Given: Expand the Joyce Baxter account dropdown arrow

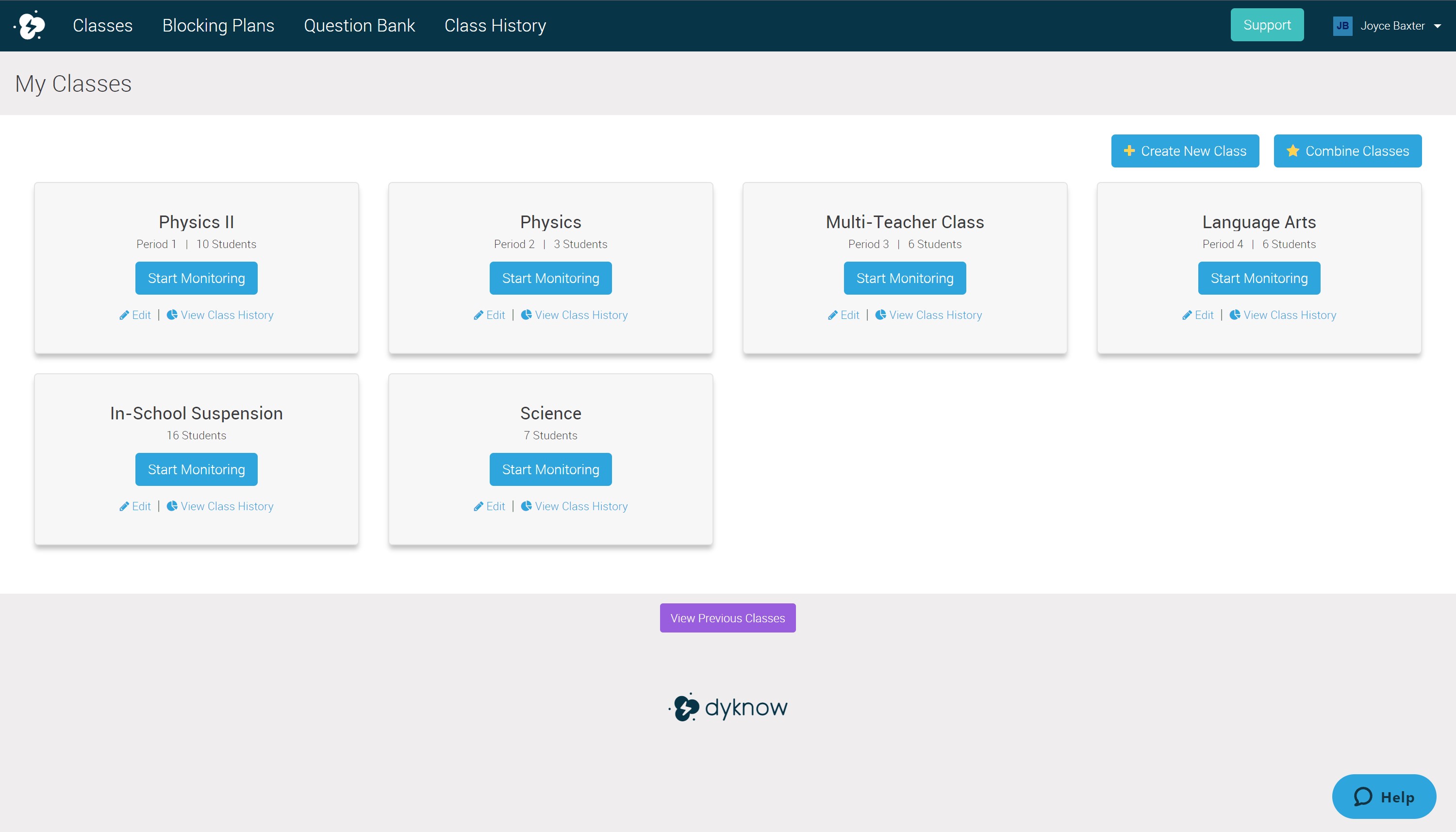Looking at the screenshot, I should coord(1437,26).
